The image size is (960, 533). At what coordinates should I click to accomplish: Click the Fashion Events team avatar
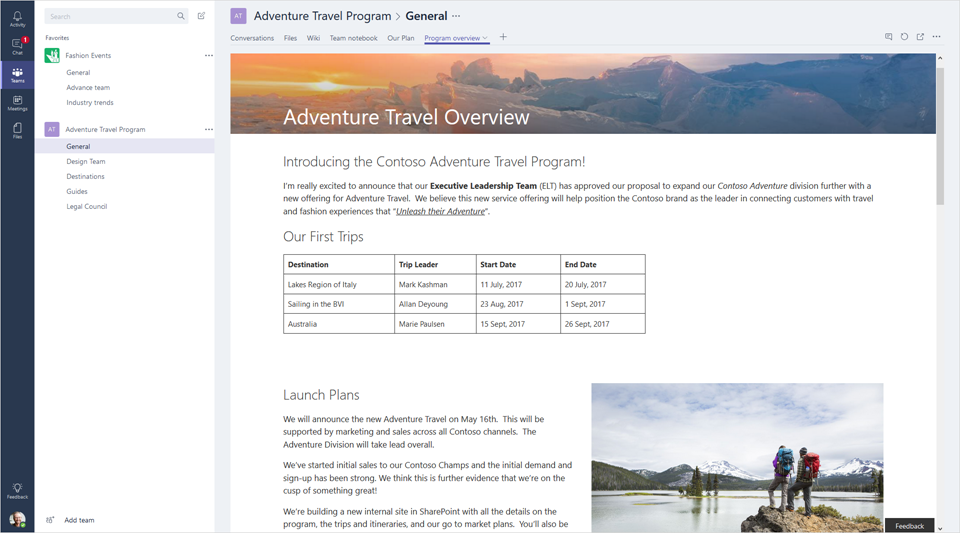pos(52,56)
